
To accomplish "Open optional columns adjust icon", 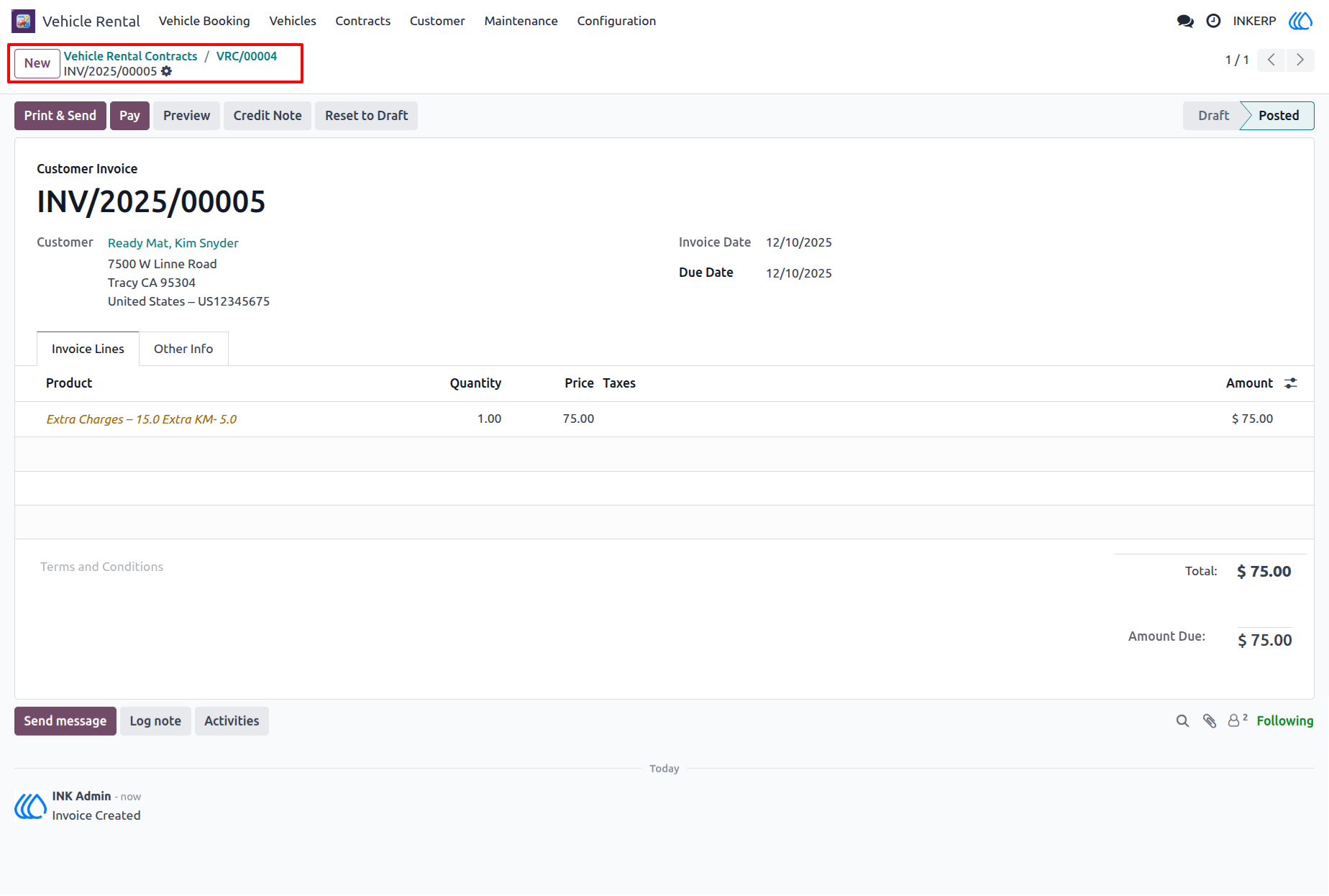I will [1291, 383].
